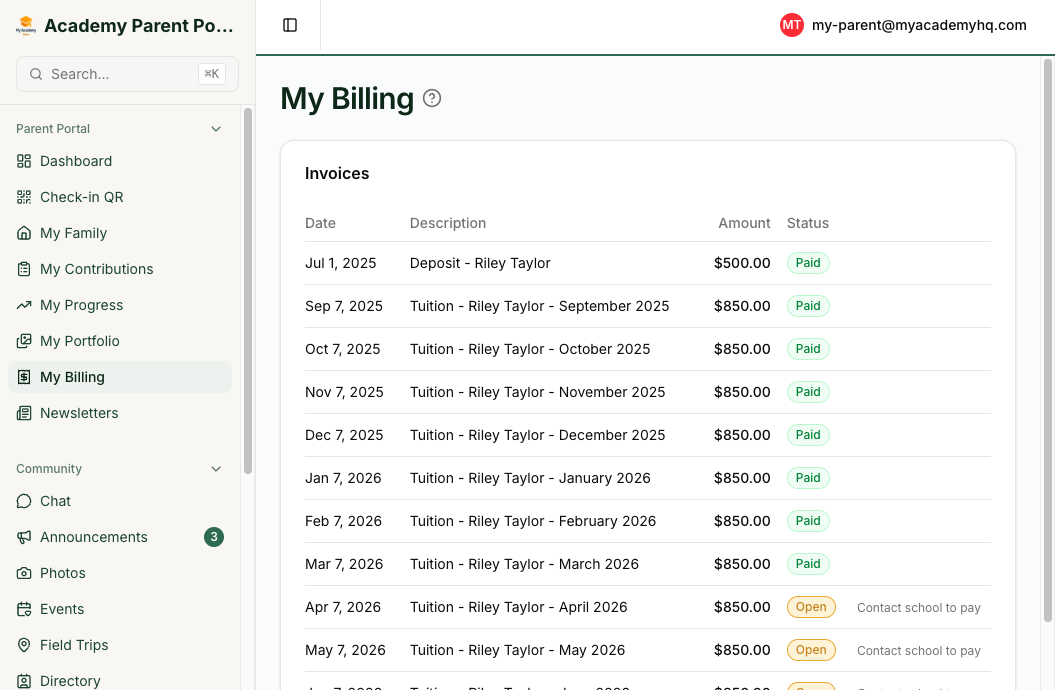Click the Open badge for April 2026 tuition
1055x690 pixels.
tap(811, 607)
